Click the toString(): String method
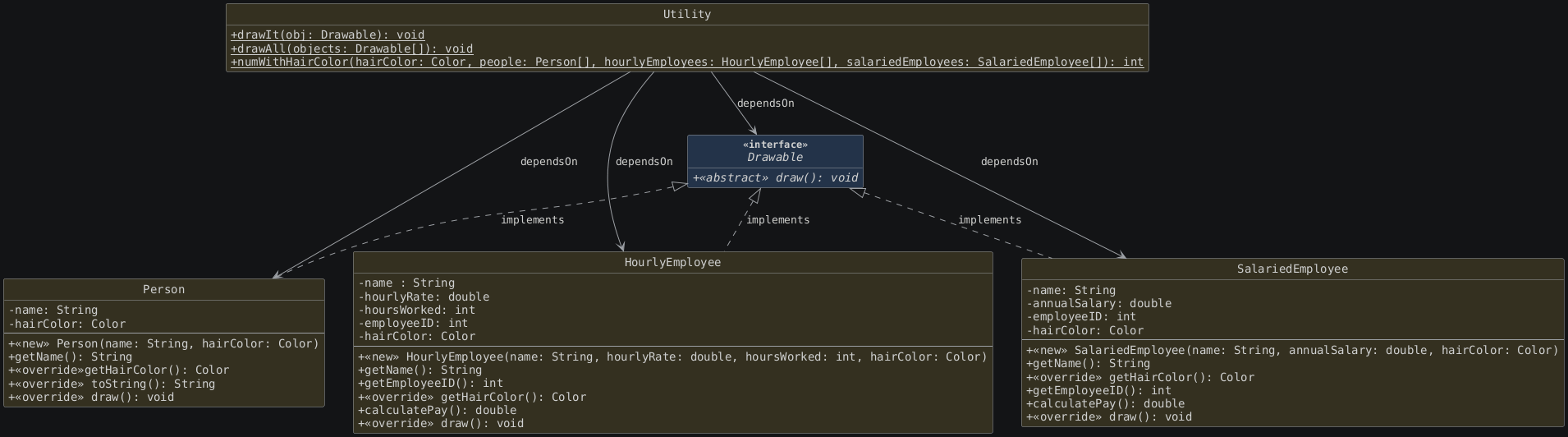Image resolution: width=1568 pixels, height=437 pixels. (112, 384)
